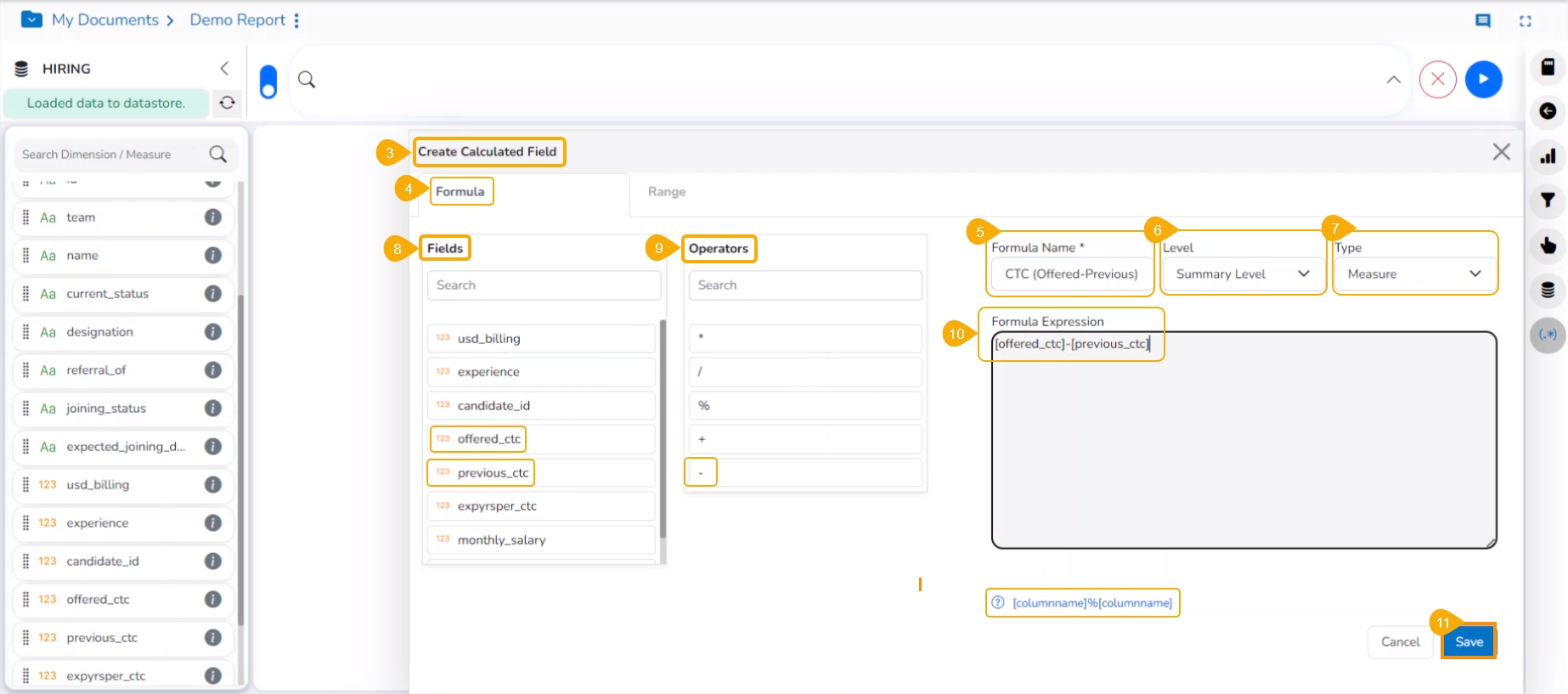Open the Type dropdown showing Measure
This screenshot has width=1568, height=694.
click(x=1413, y=274)
